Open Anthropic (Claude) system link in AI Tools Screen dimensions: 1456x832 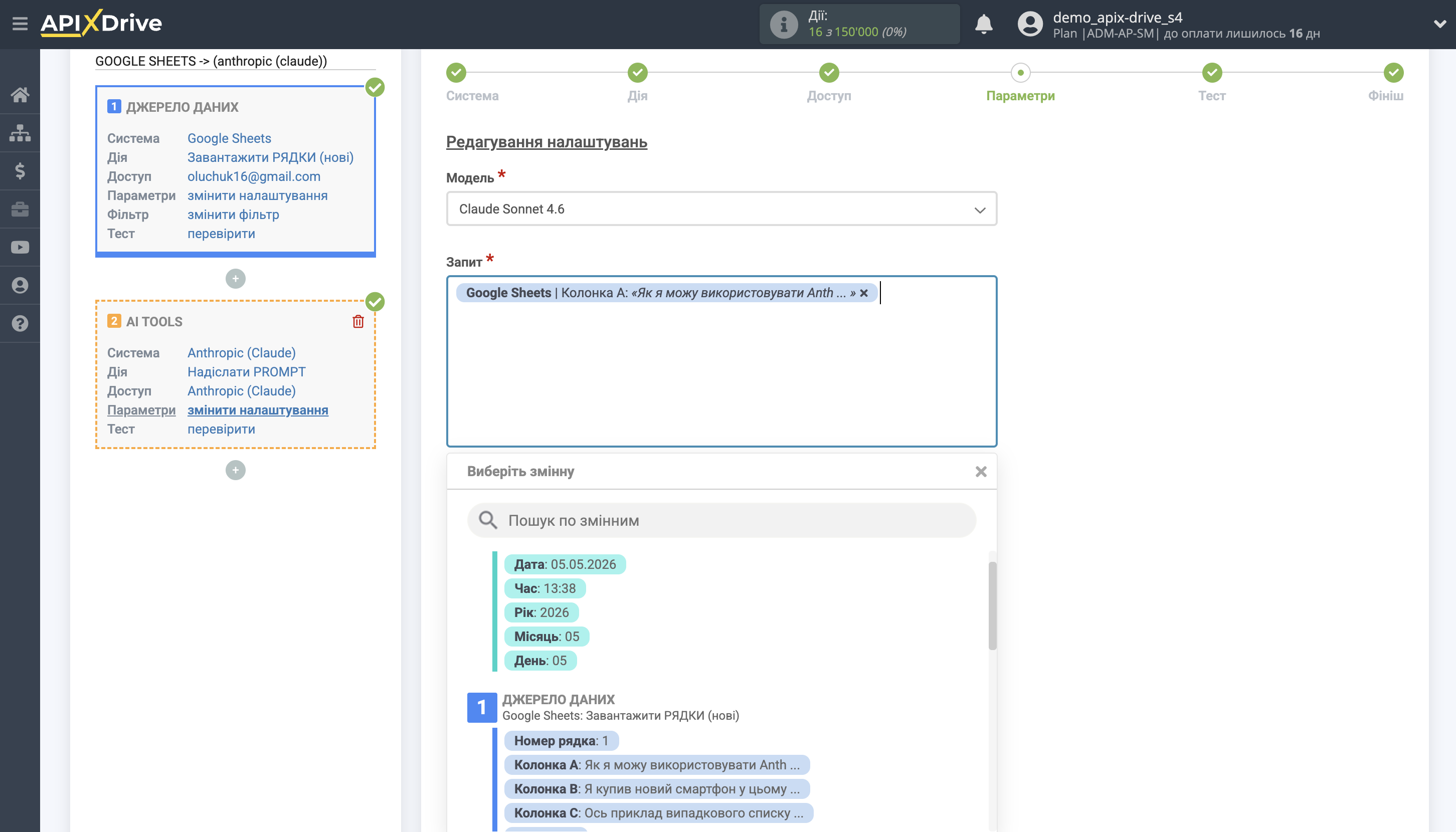pyautogui.click(x=241, y=352)
